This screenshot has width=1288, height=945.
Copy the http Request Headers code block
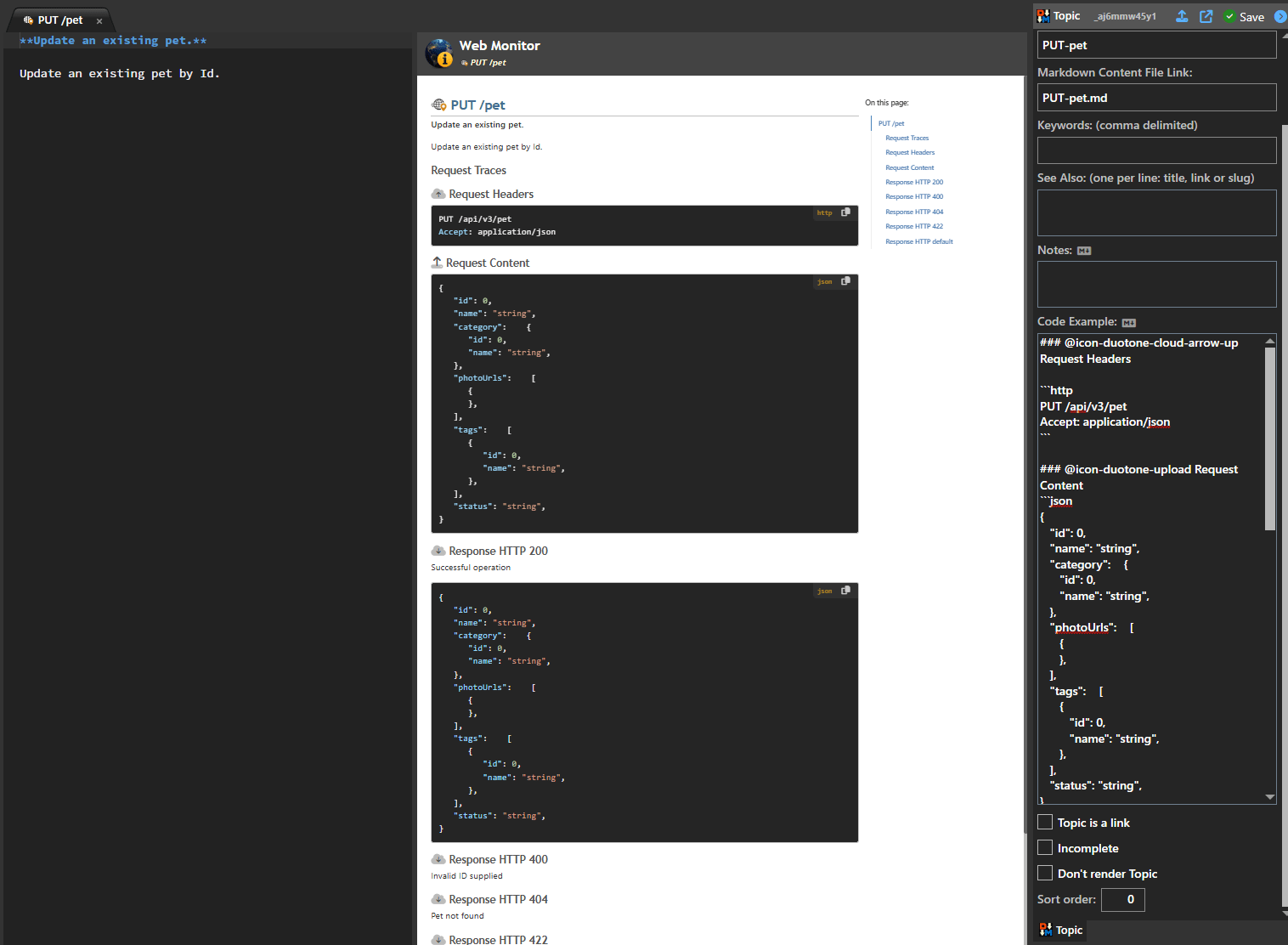point(845,212)
